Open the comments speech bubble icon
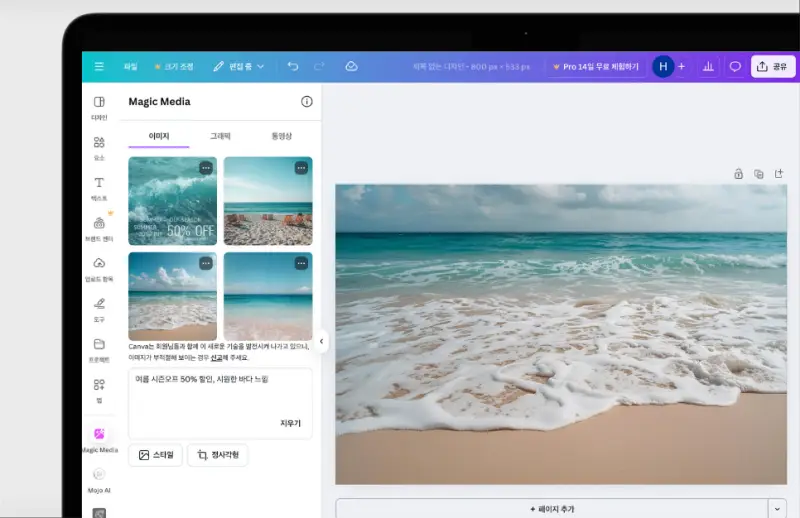 click(735, 67)
